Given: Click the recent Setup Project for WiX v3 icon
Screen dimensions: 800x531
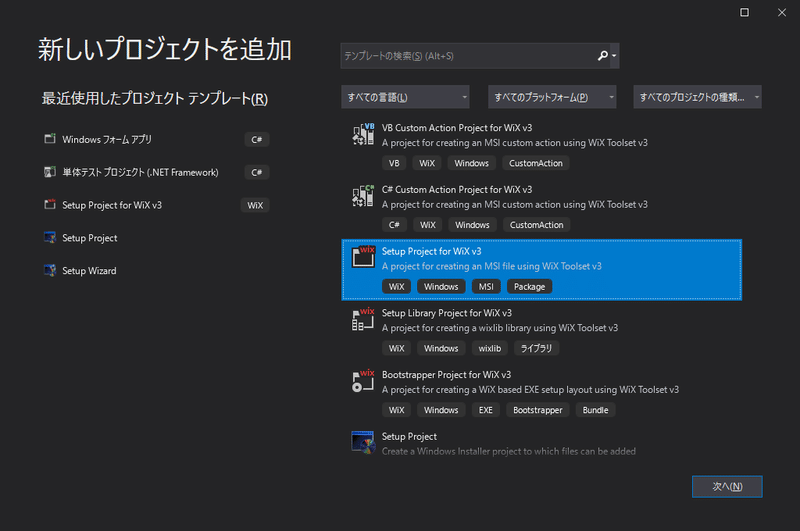Looking at the screenshot, I should click(x=49, y=205).
